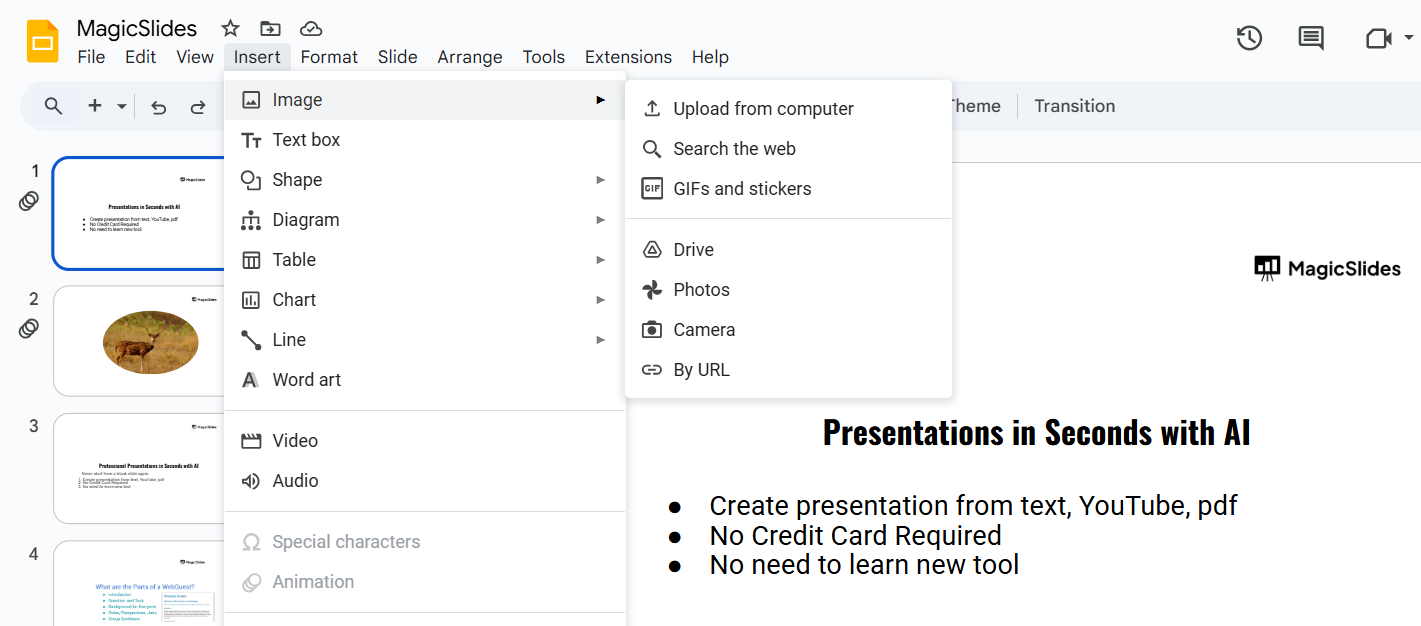The height and width of the screenshot is (626, 1421).
Task: Select the slide 2 deer thumbnail
Action: 139,341
